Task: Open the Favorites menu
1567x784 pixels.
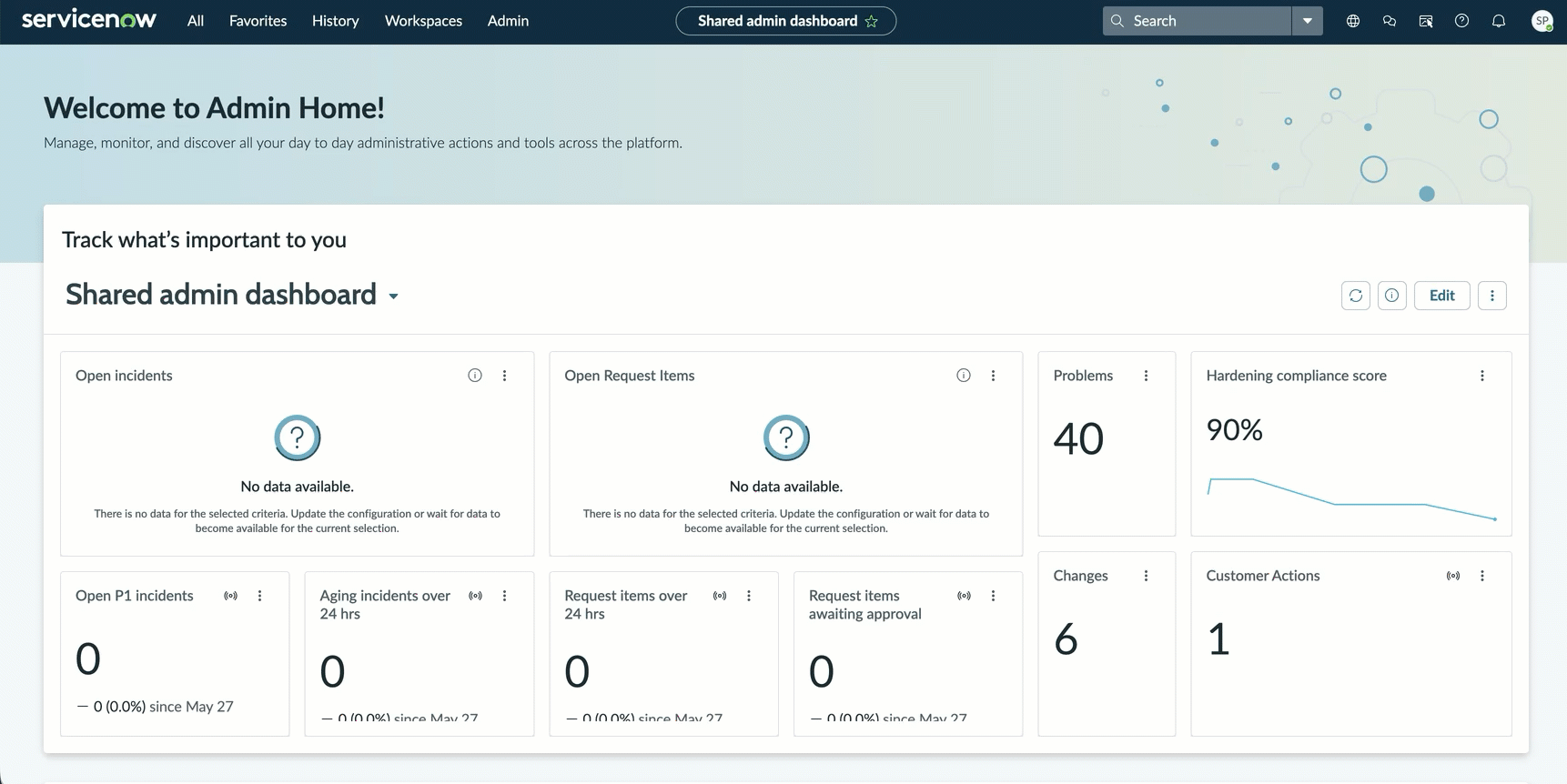Action: (258, 21)
